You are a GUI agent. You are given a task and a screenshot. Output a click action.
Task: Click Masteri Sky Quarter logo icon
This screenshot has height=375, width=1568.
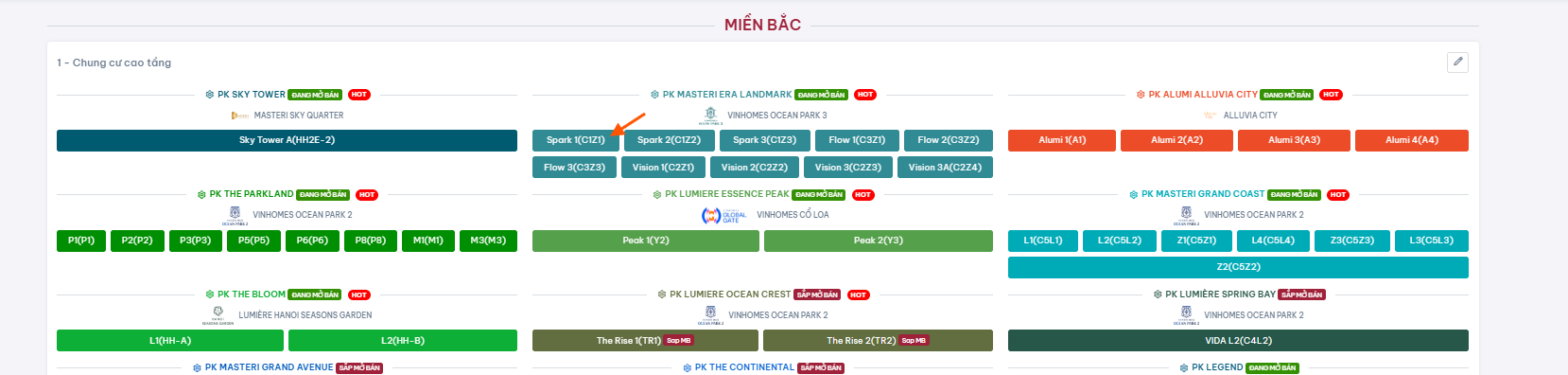[240, 116]
